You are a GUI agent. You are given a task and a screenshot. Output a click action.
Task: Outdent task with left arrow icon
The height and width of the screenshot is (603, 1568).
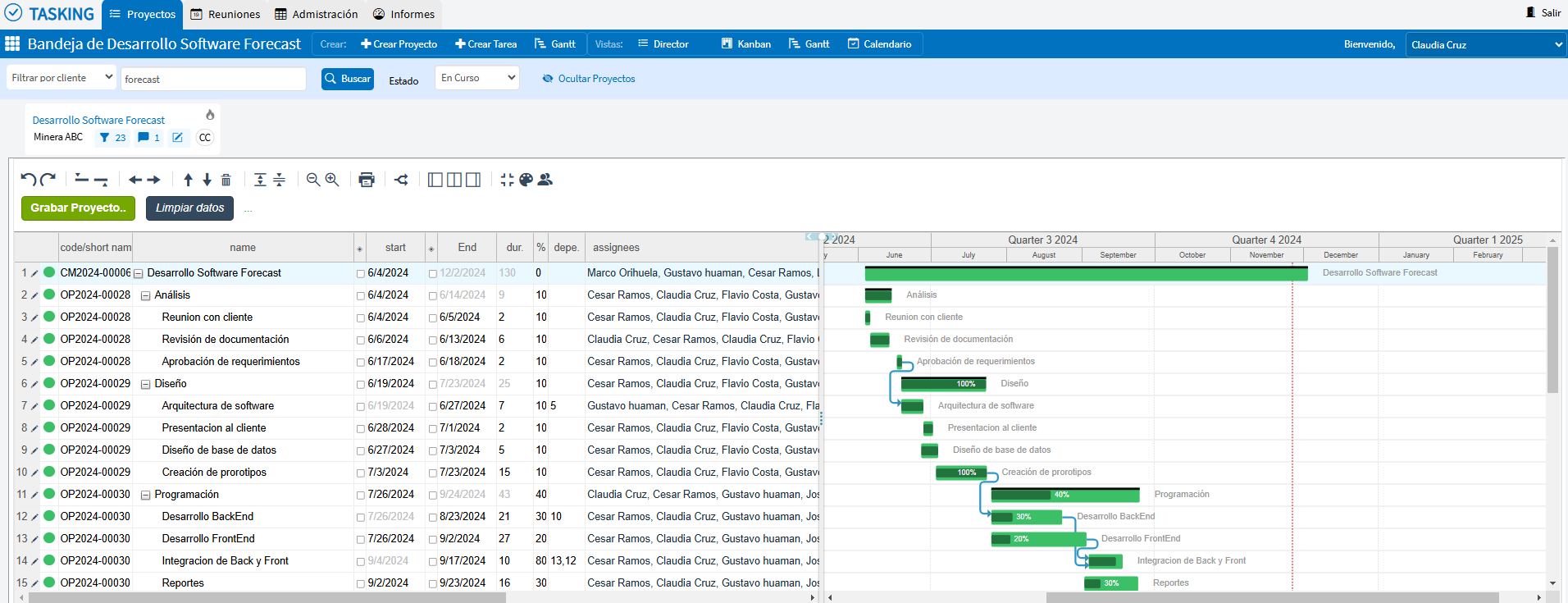click(135, 180)
